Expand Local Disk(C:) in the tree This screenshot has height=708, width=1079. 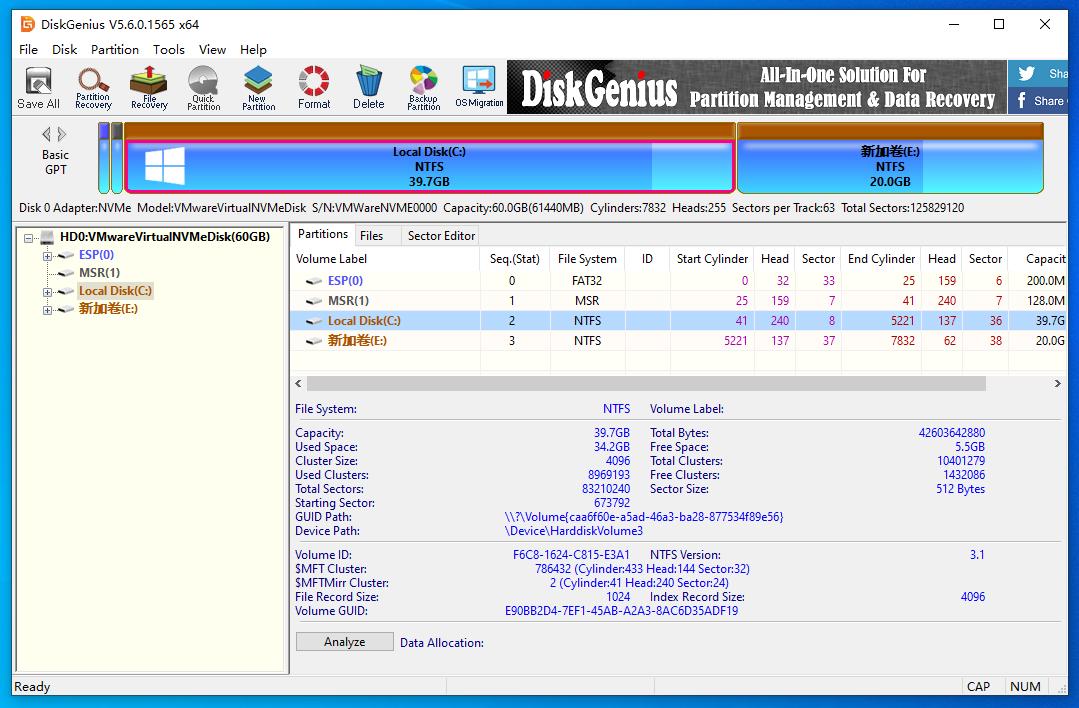[x=47, y=292]
